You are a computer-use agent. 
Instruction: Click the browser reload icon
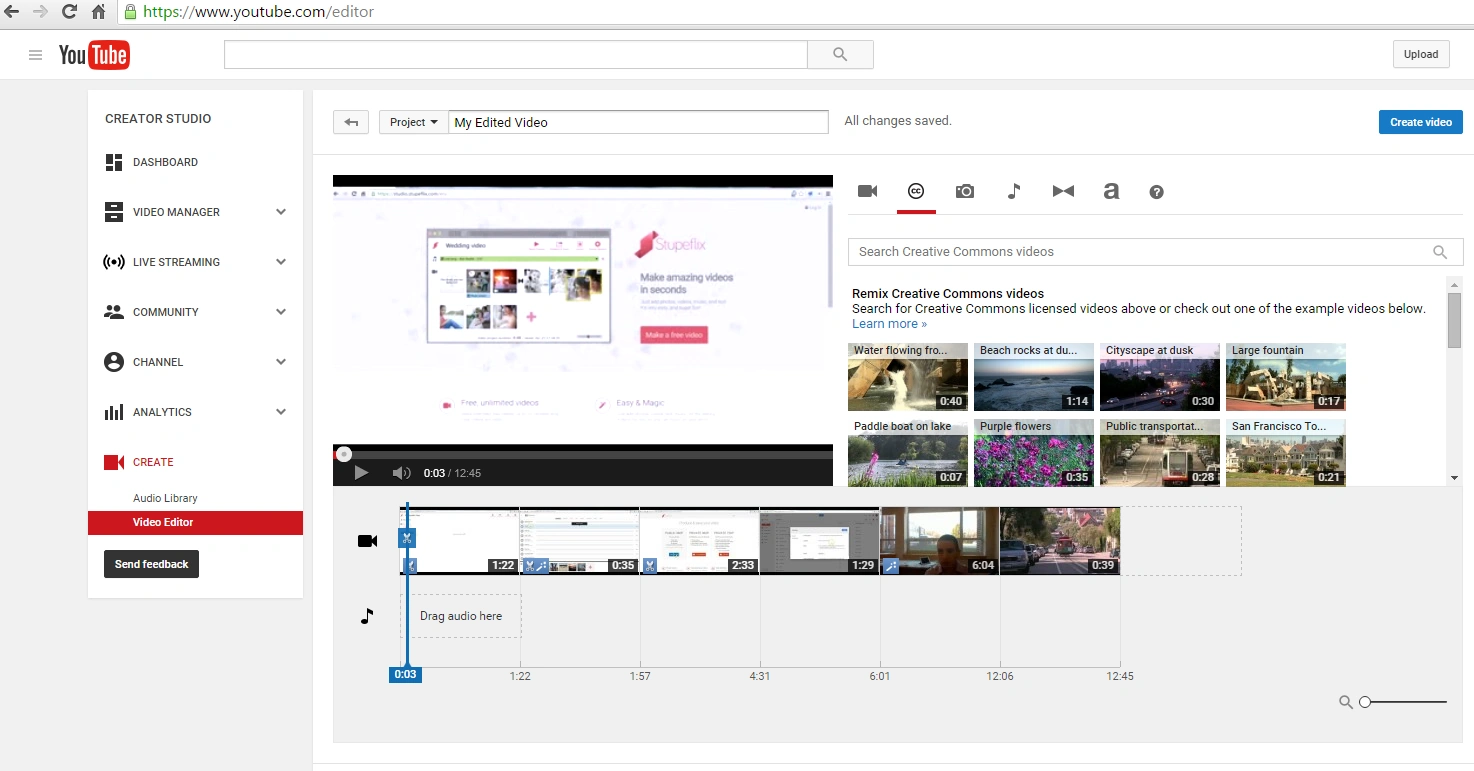69,12
